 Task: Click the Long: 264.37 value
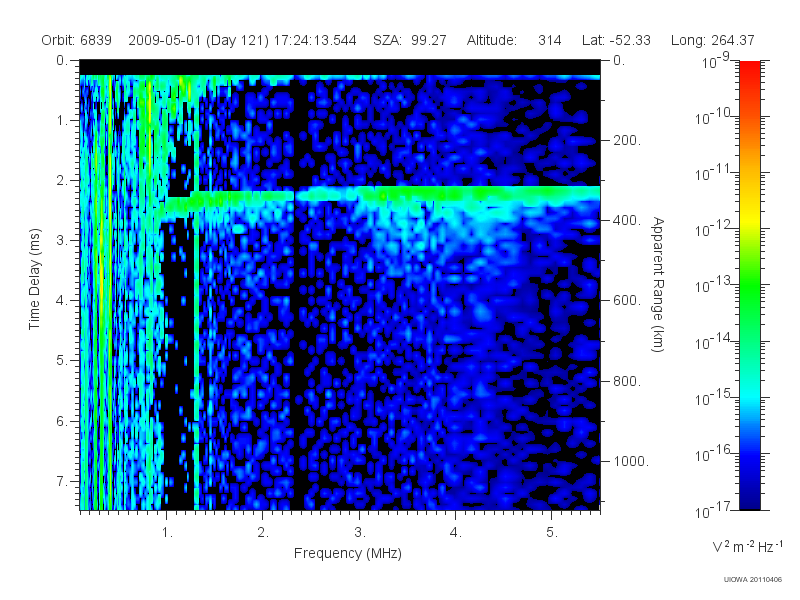[712, 40]
